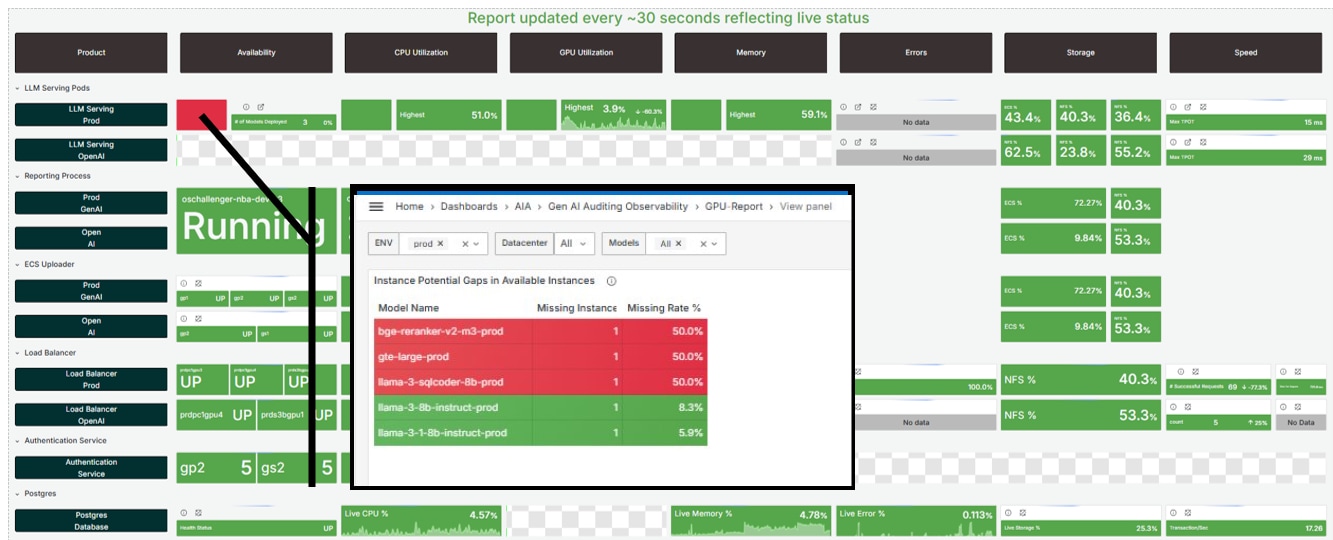The height and width of the screenshot is (540, 1333).
Task: Click the Speed header button
Action: tap(1246, 52)
